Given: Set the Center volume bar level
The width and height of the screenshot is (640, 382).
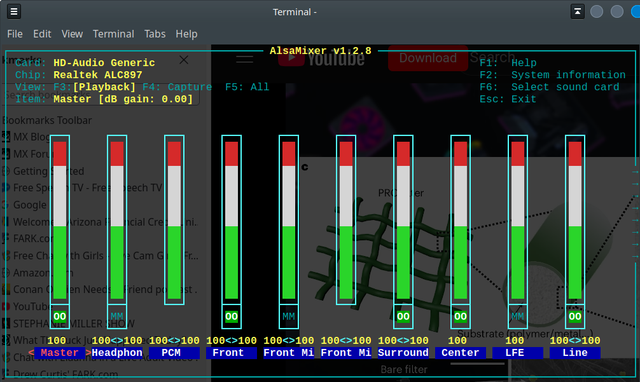Looking at the screenshot, I should click(460, 220).
